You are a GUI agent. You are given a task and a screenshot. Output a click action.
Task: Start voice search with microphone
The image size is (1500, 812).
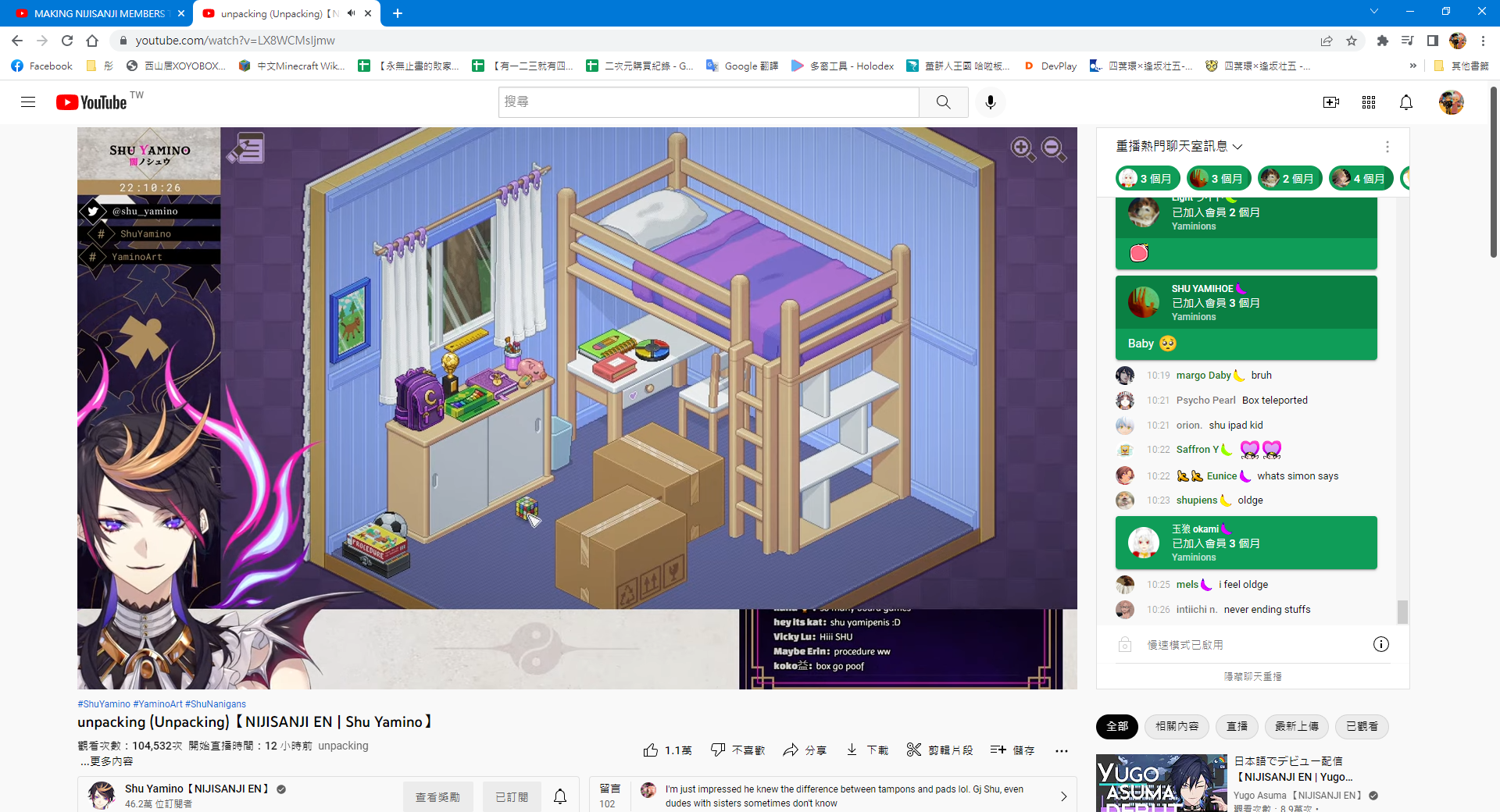click(x=991, y=102)
